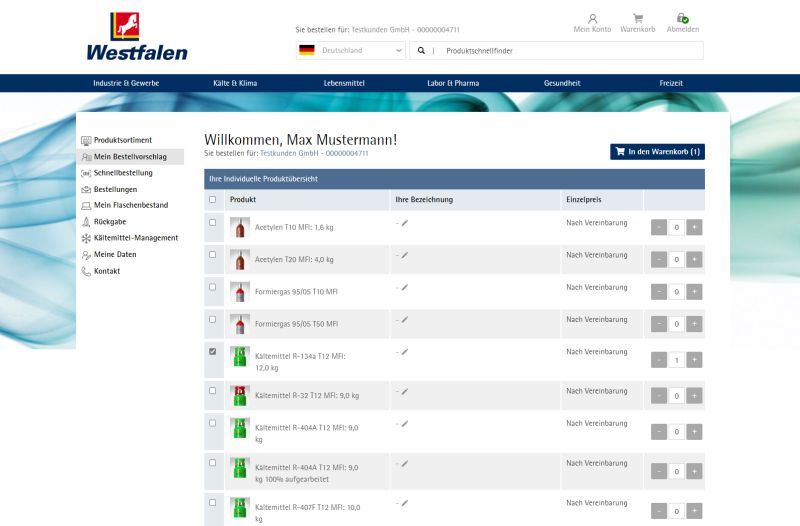Click the Abmelden logout icon
The height and width of the screenshot is (526, 800).
coord(682,19)
